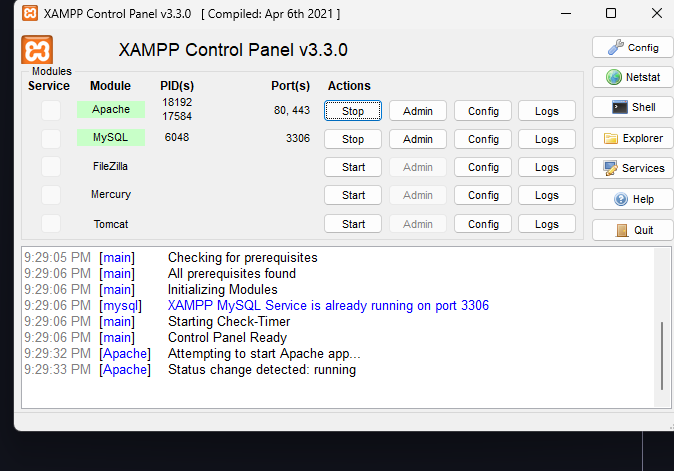The height and width of the screenshot is (471, 674).
Task: Open MySQL Logs menu
Action: click(547, 139)
